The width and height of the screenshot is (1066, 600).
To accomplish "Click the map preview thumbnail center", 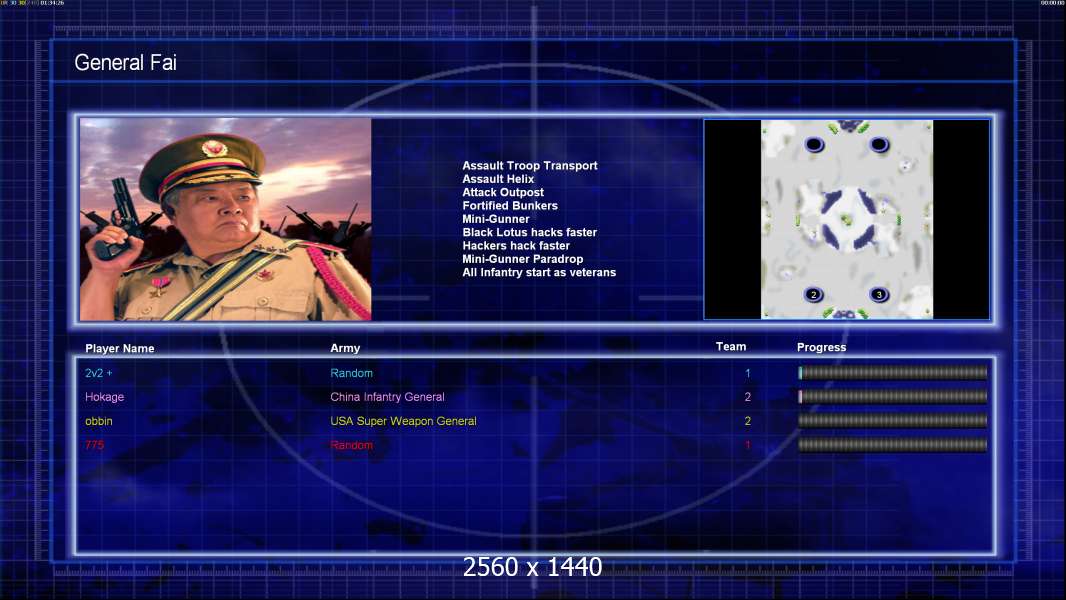I will pos(847,219).
